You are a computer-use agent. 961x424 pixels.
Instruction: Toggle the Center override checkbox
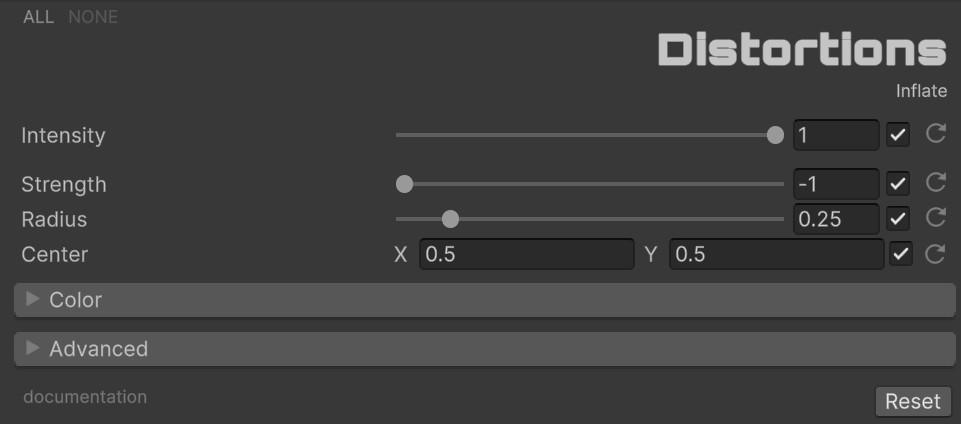pos(901,254)
